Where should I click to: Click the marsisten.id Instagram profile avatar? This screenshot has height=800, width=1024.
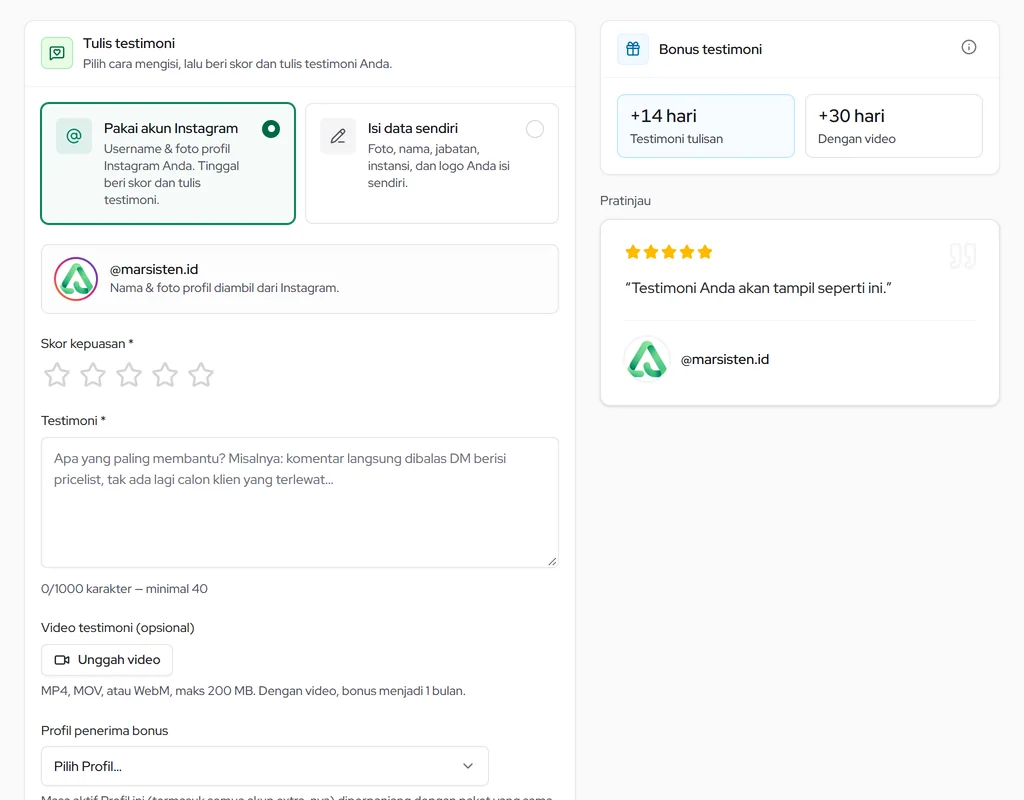(76, 279)
